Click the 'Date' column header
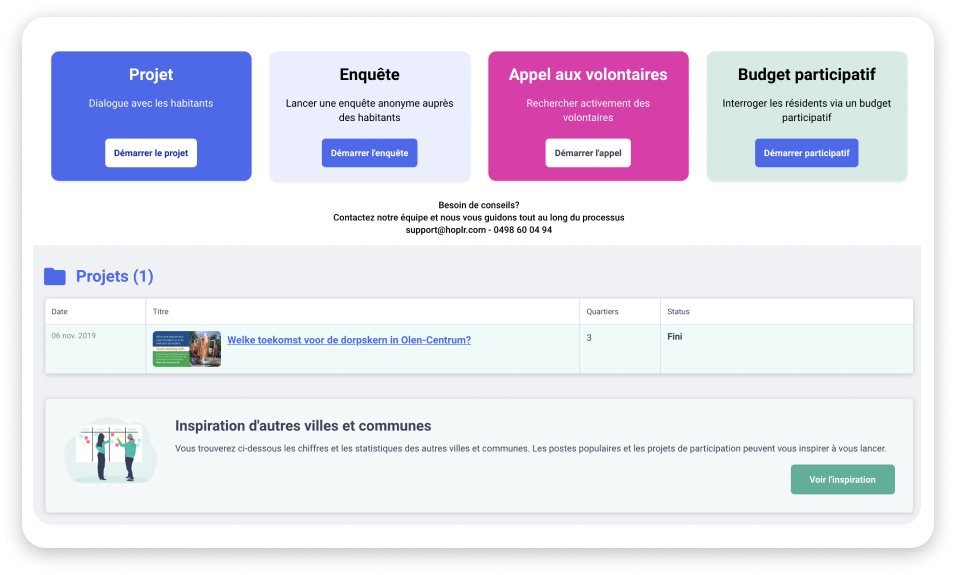The width and height of the screenshot is (956, 575). pos(60,312)
